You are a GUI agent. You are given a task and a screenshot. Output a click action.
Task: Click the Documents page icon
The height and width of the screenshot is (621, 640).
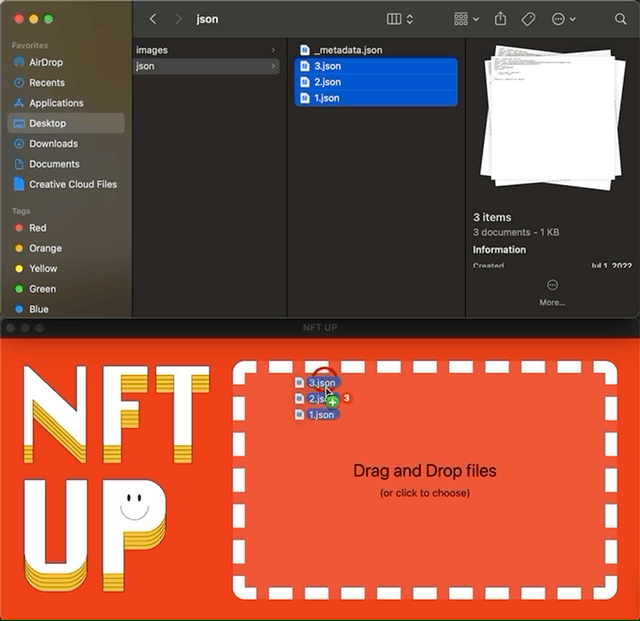click(x=19, y=164)
